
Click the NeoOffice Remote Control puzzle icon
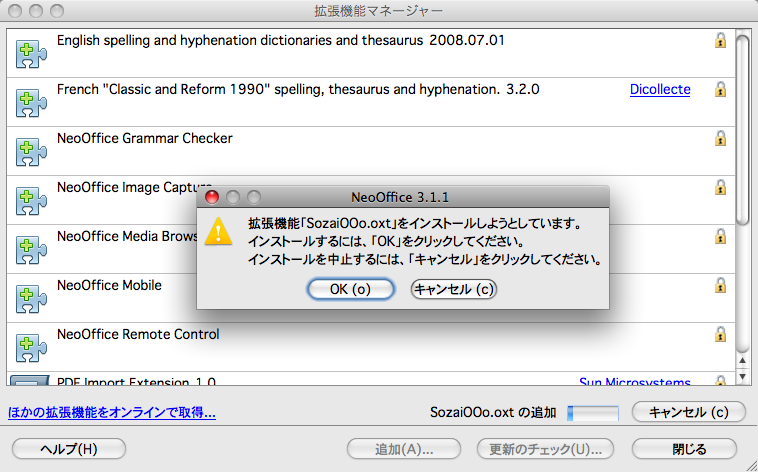pos(31,347)
